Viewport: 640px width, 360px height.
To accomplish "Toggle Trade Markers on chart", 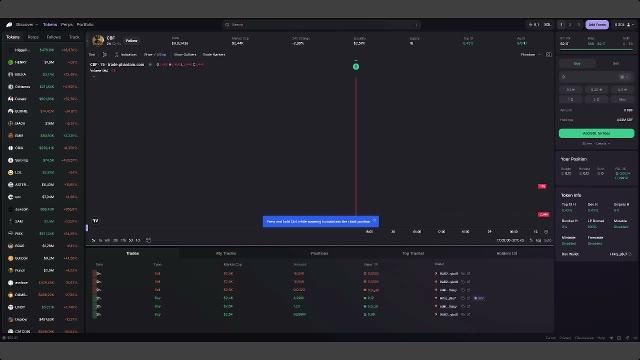I will point(213,55).
